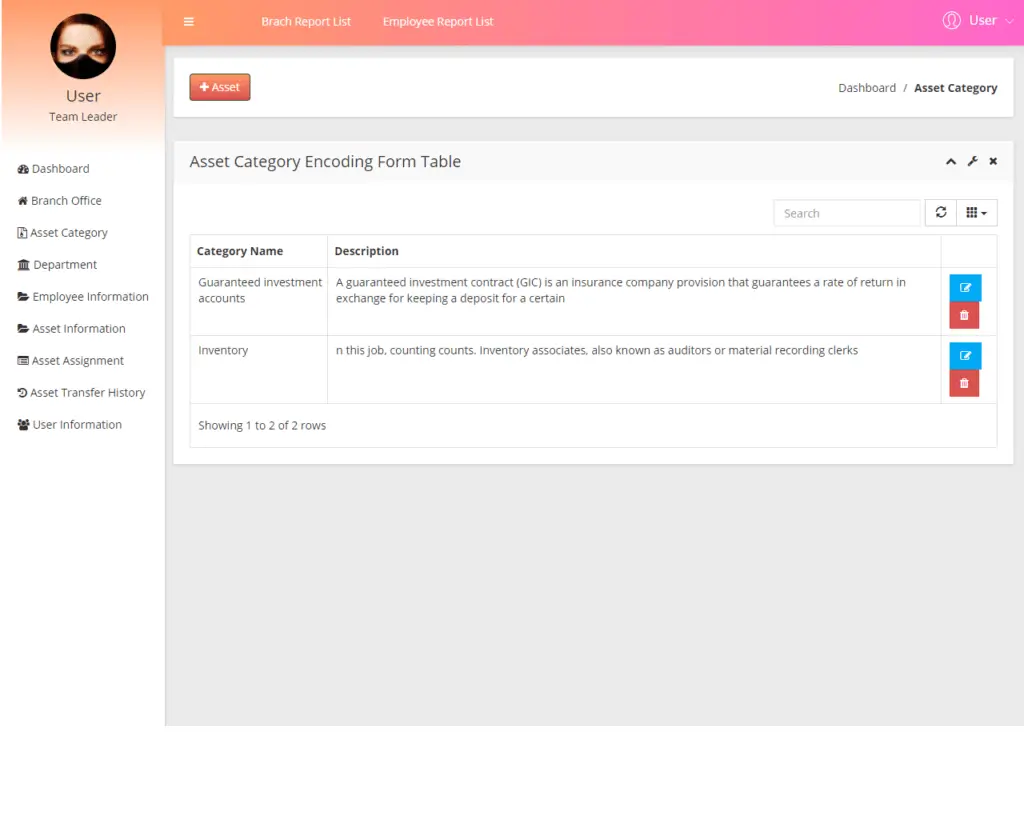This screenshot has height=819, width=1024.
Task: Open the Dashboard sidebar item
Action: pos(59,168)
